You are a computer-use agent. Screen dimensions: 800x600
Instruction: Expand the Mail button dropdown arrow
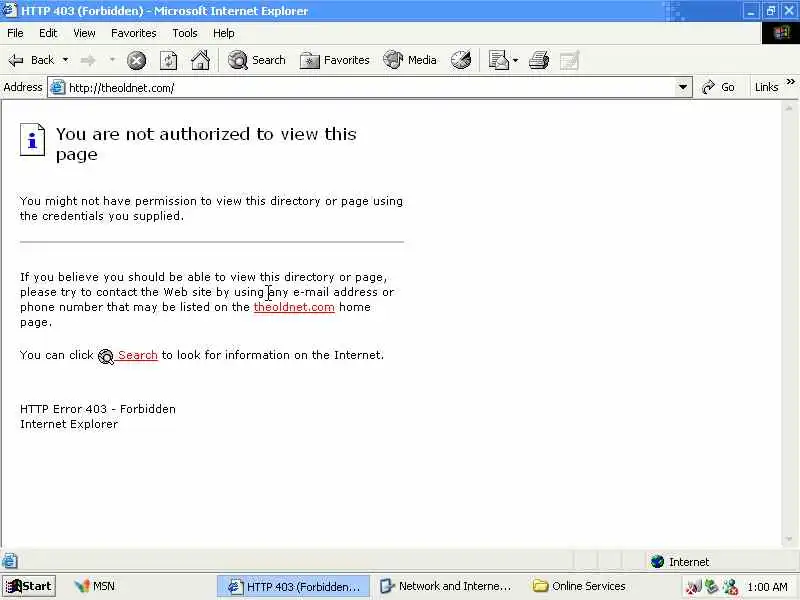point(515,60)
